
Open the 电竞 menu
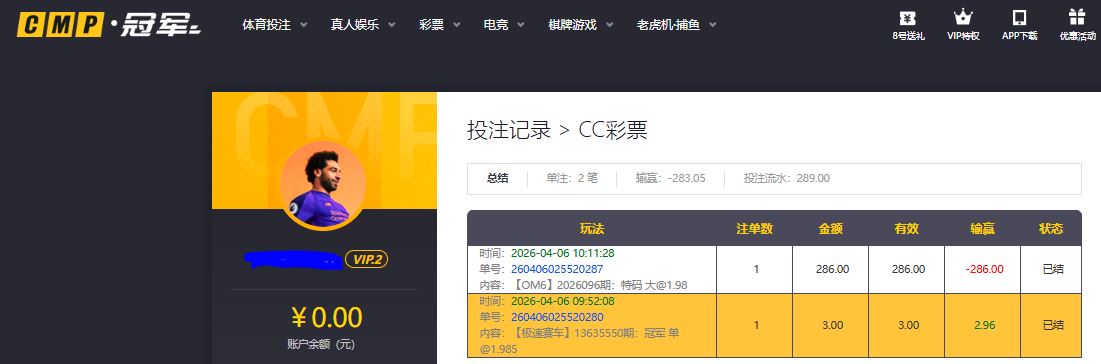click(x=496, y=25)
